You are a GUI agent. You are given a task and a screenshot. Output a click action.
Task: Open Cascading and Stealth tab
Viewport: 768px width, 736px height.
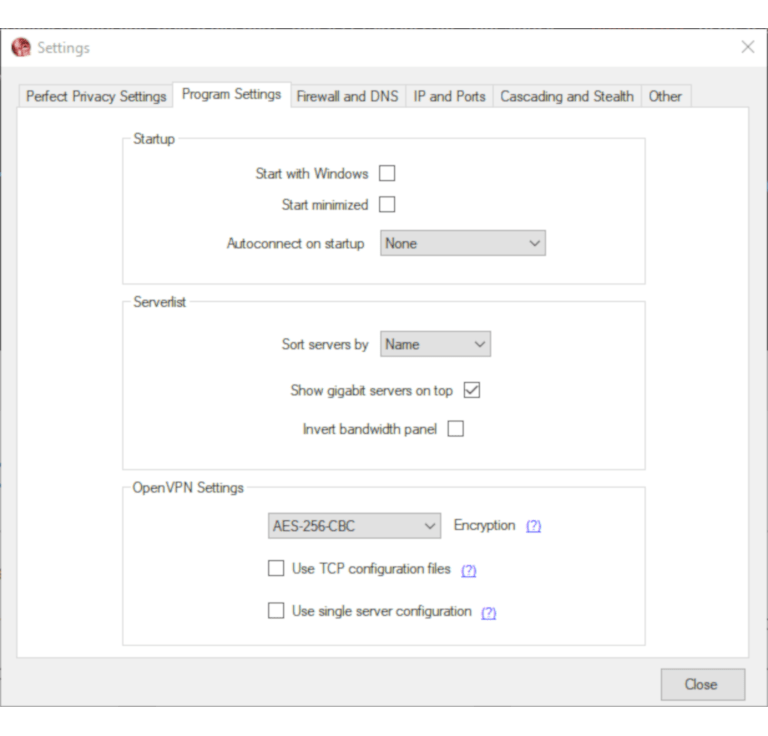point(567,96)
